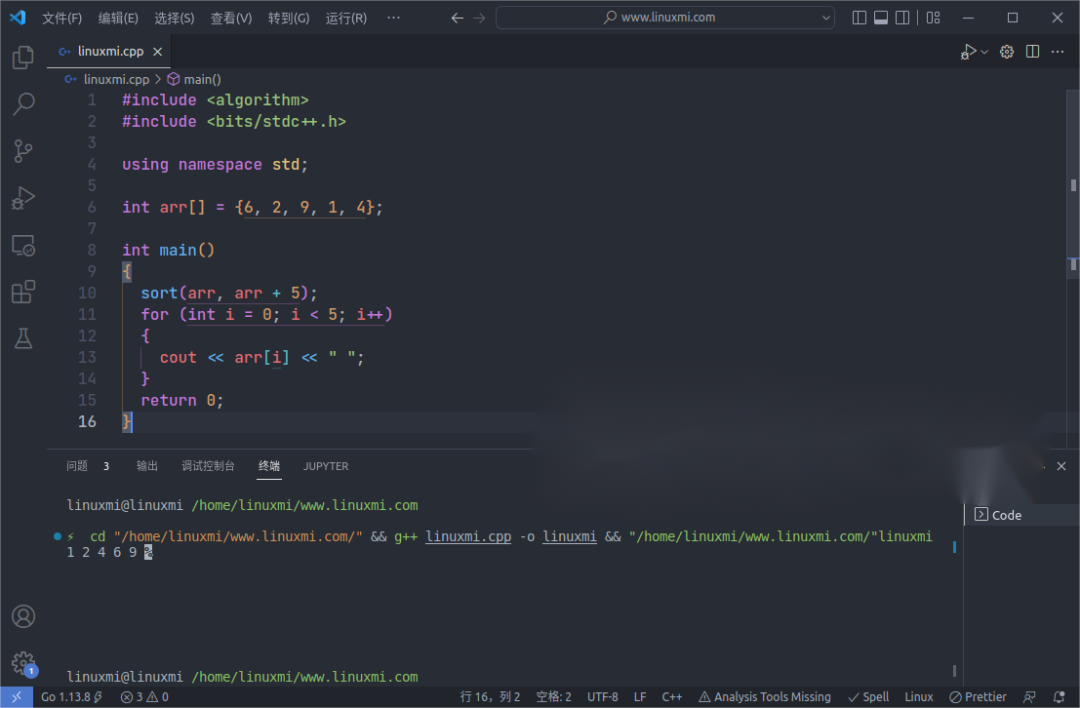This screenshot has width=1080, height=708.
Task: Click the Linux configuration status item
Action: tap(919, 697)
